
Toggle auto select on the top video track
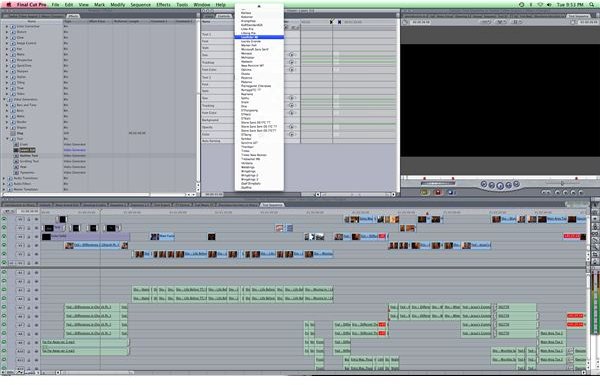click(x=36, y=219)
